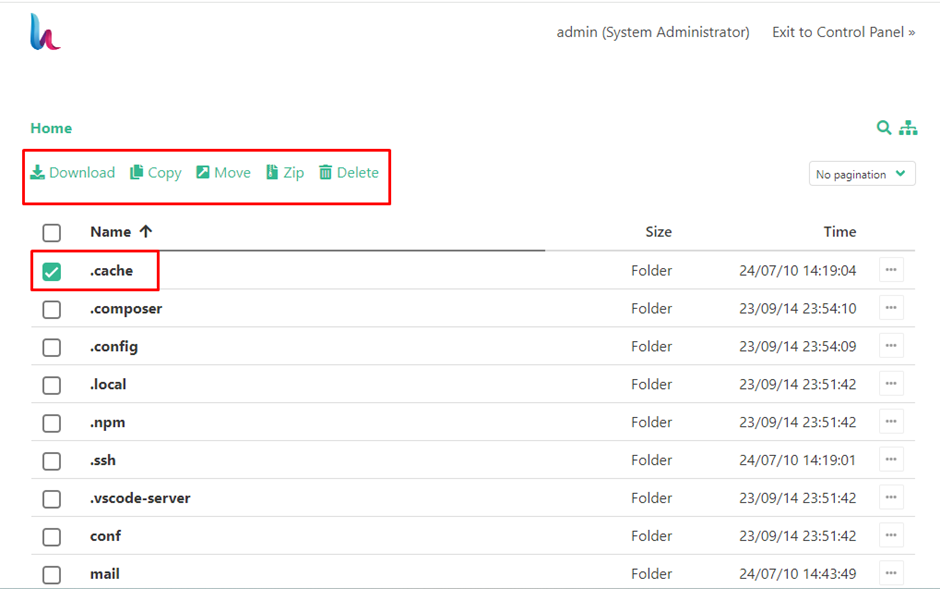Click the Zip archive icon
The height and width of the screenshot is (589, 940).
pyautogui.click(x=271, y=172)
